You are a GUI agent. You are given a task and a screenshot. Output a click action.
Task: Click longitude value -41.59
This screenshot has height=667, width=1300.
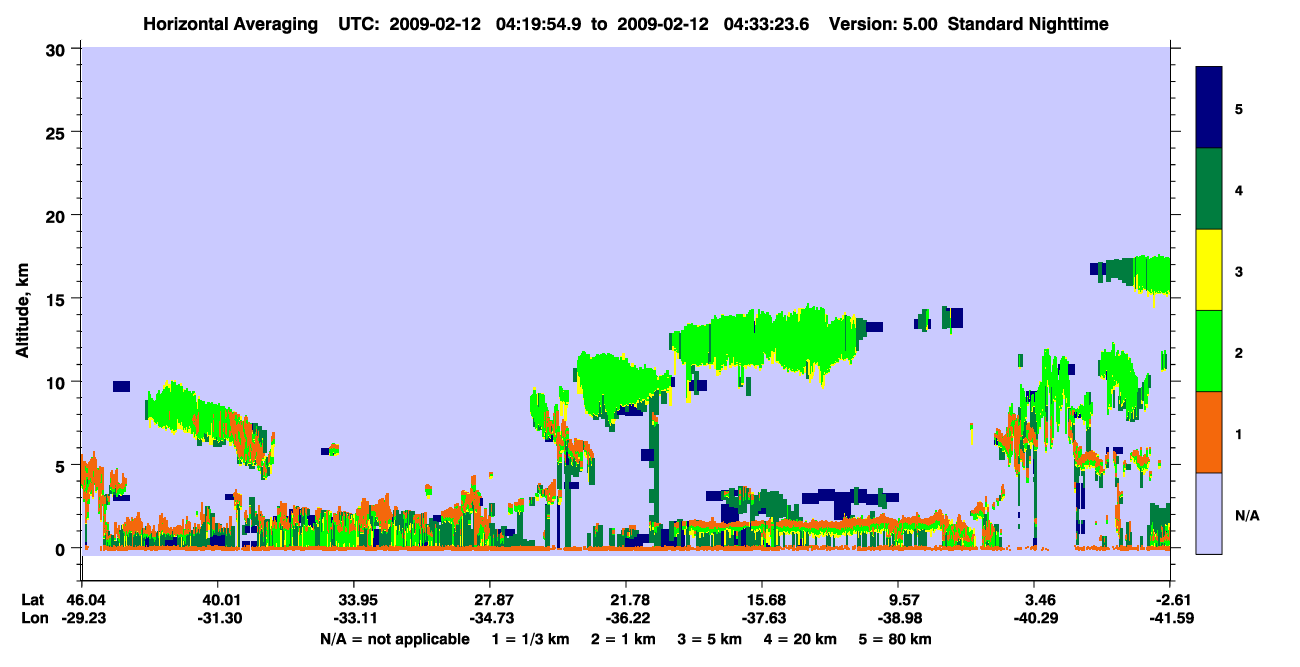[x=1170, y=618]
